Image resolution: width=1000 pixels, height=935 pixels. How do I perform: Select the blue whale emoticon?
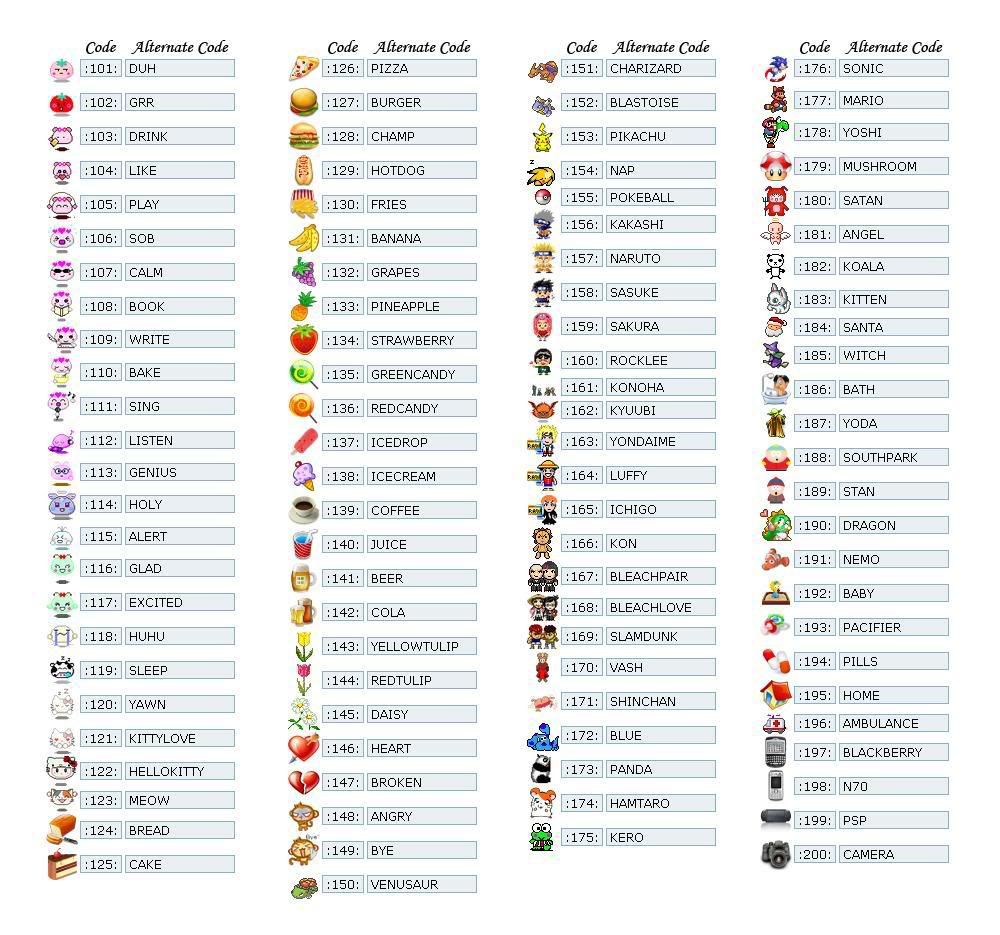[542, 738]
